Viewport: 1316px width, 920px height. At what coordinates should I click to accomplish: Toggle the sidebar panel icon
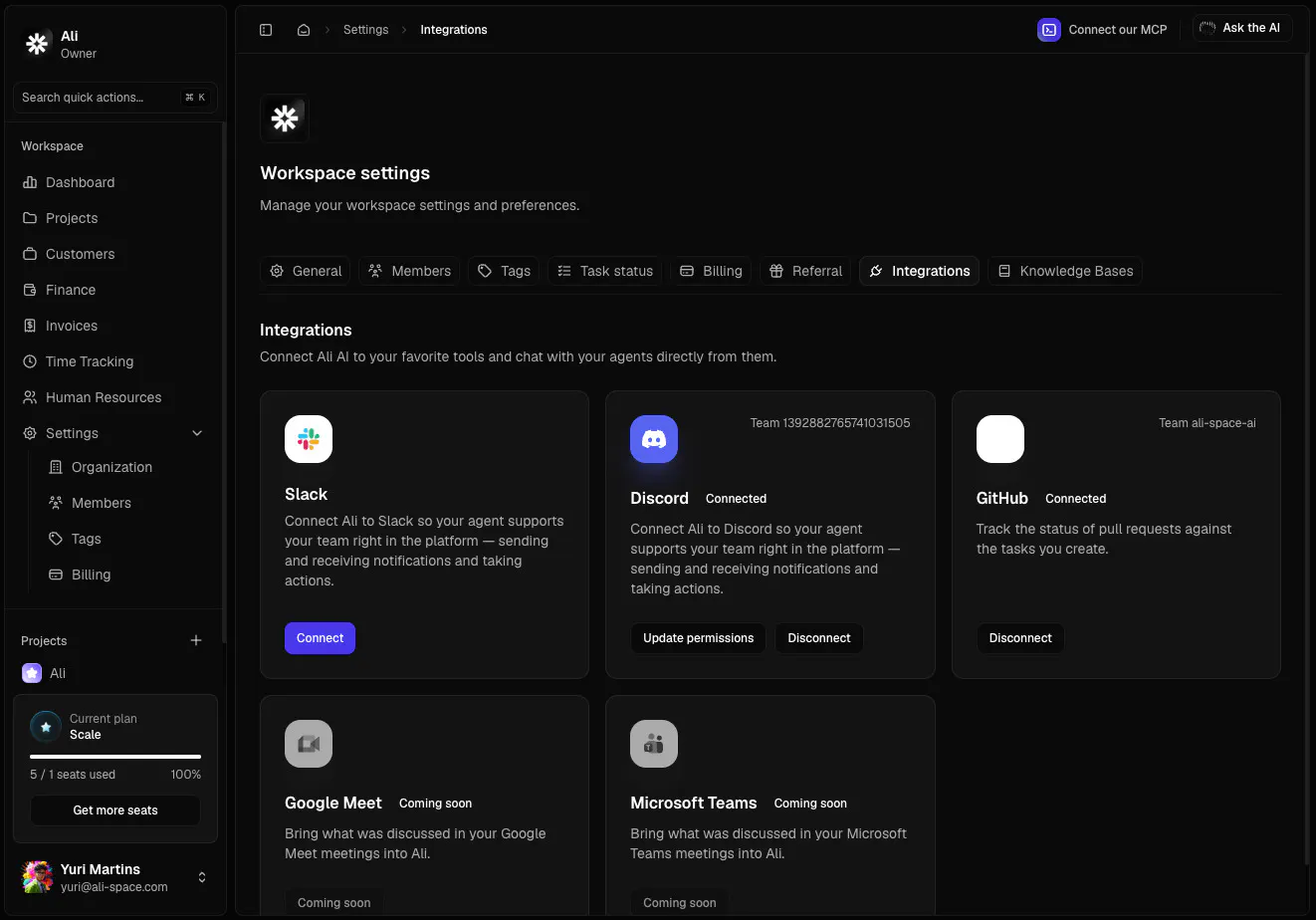pyautogui.click(x=266, y=30)
